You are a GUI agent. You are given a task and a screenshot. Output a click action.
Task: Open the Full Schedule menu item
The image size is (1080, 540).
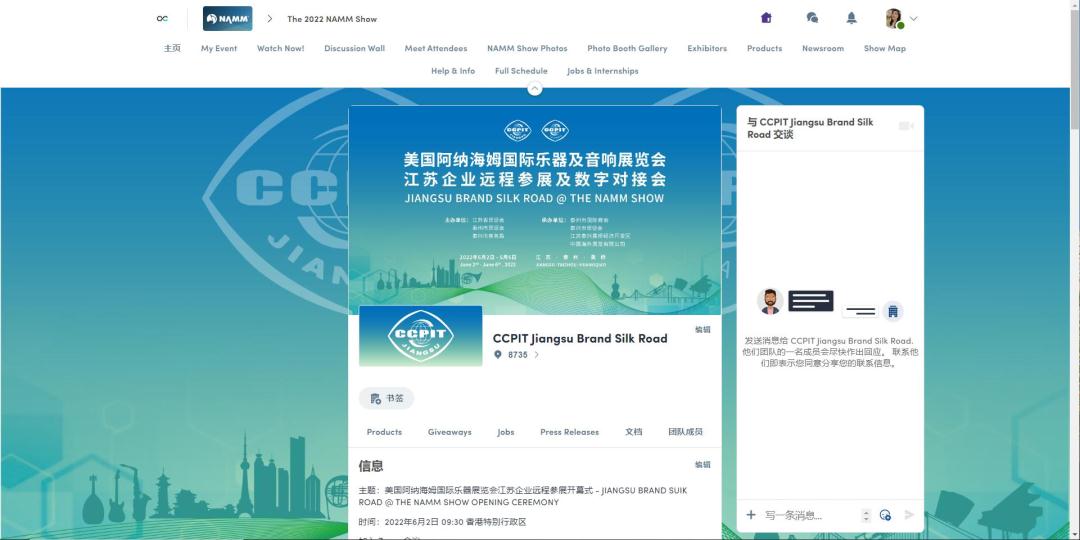pyautogui.click(x=521, y=71)
